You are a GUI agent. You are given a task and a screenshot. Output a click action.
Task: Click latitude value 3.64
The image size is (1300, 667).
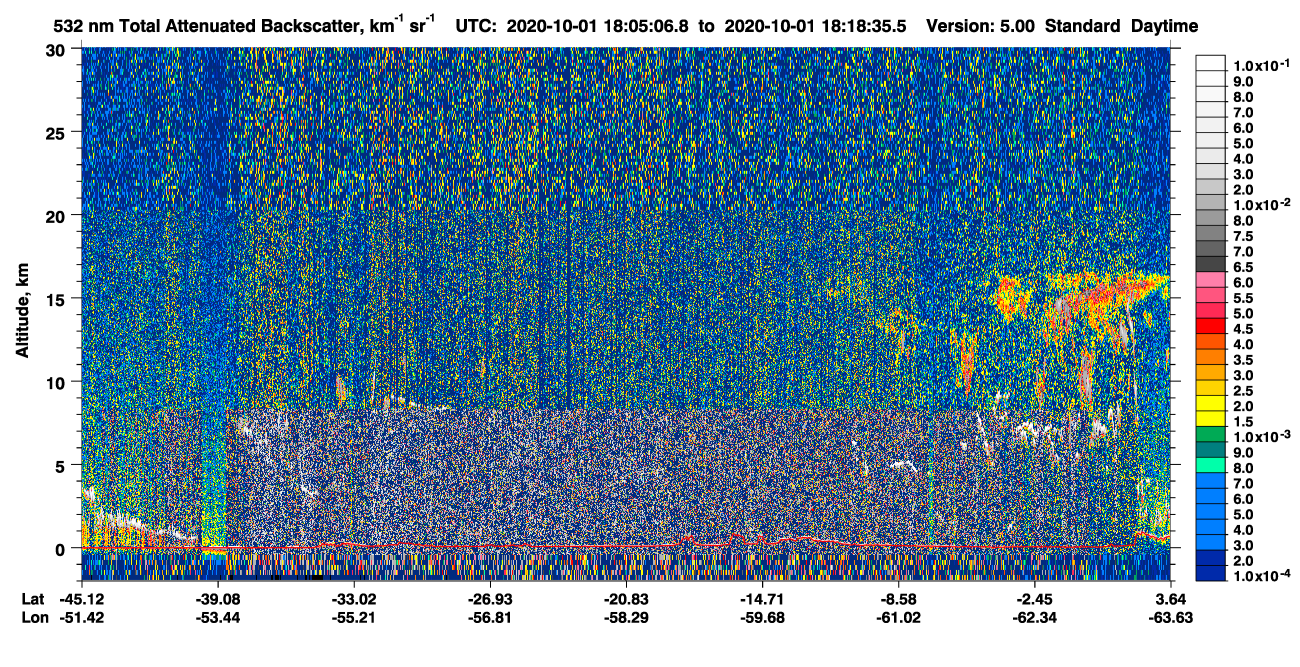click(x=1171, y=598)
